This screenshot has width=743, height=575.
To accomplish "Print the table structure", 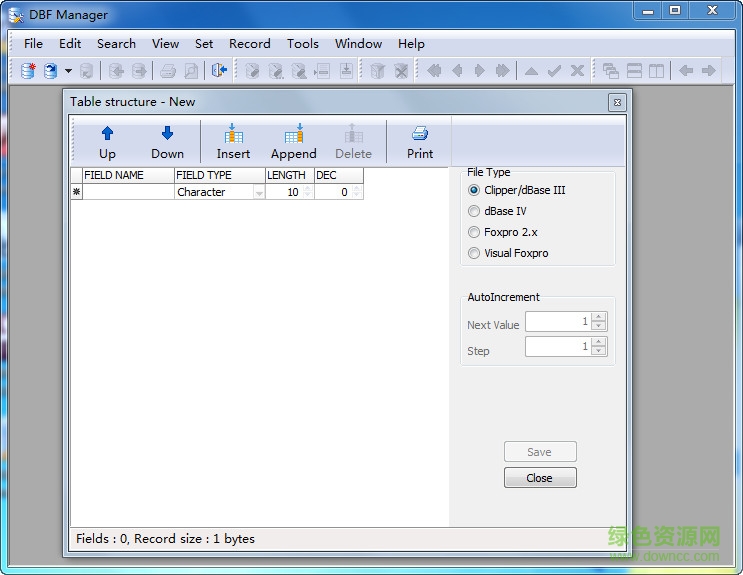I will pos(420,143).
